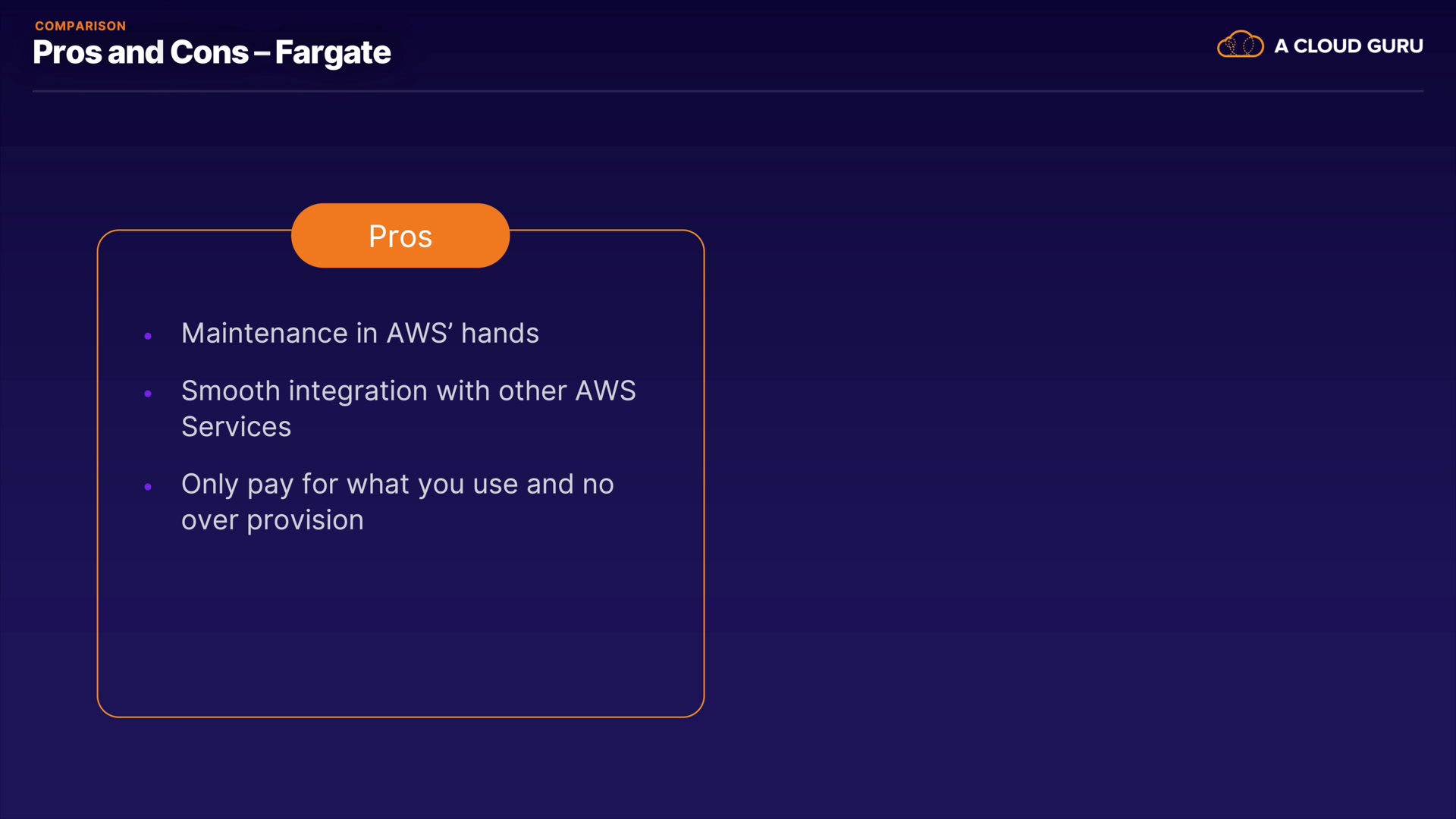The image size is (1456, 819).
Task: Click the word "Fargate" in the slide title
Action: [x=333, y=52]
